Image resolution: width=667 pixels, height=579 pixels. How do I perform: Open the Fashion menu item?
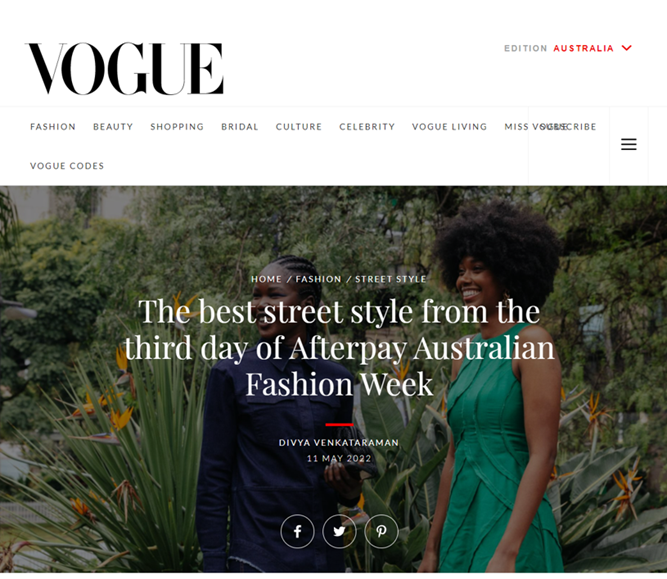click(53, 127)
